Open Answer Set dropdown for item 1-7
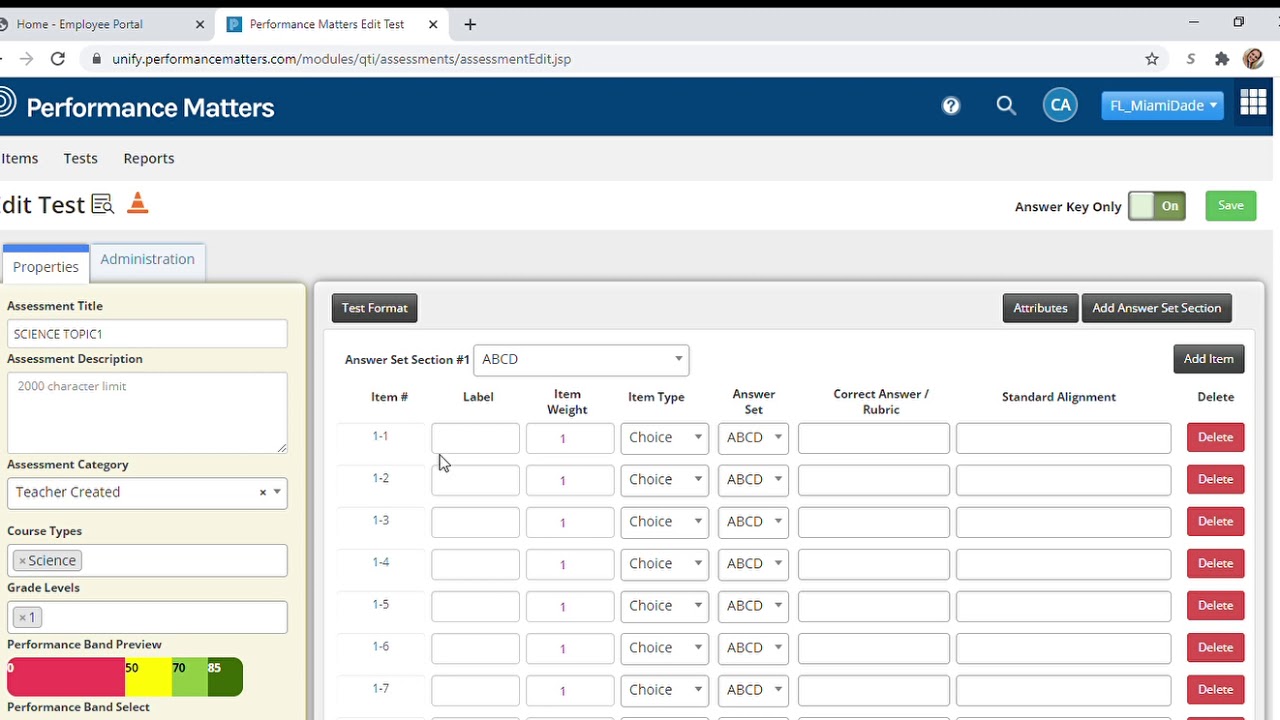Screen dimensions: 1280x720 click(x=753, y=689)
